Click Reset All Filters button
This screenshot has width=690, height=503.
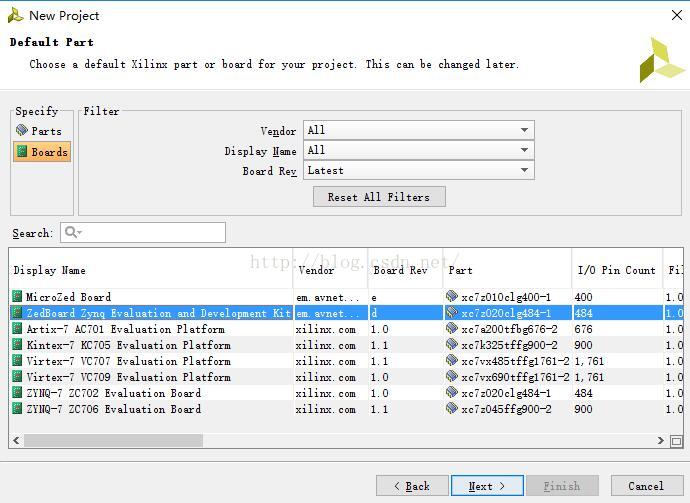click(379, 197)
